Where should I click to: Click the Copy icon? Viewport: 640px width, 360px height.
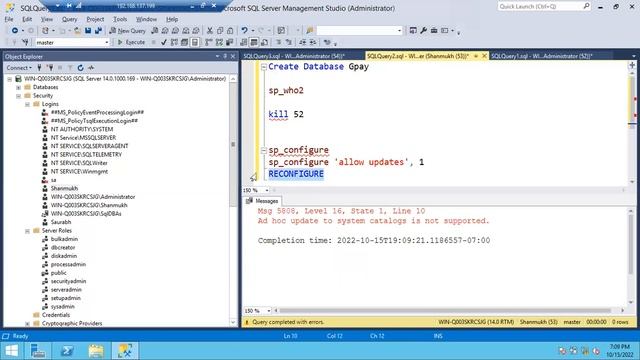pos(220,31)
